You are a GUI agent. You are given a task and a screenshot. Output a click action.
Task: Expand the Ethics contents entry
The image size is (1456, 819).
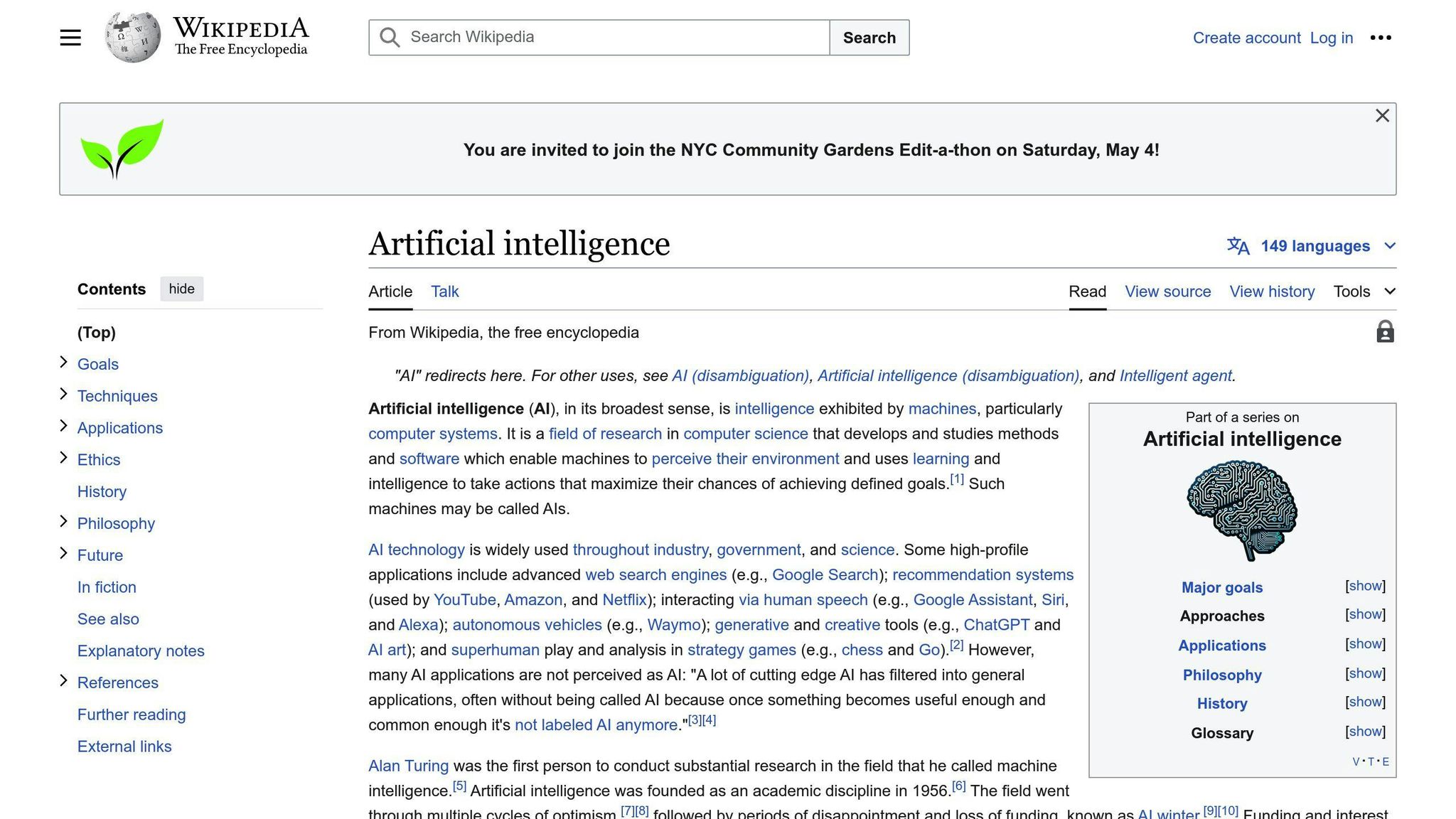[63, 459]
